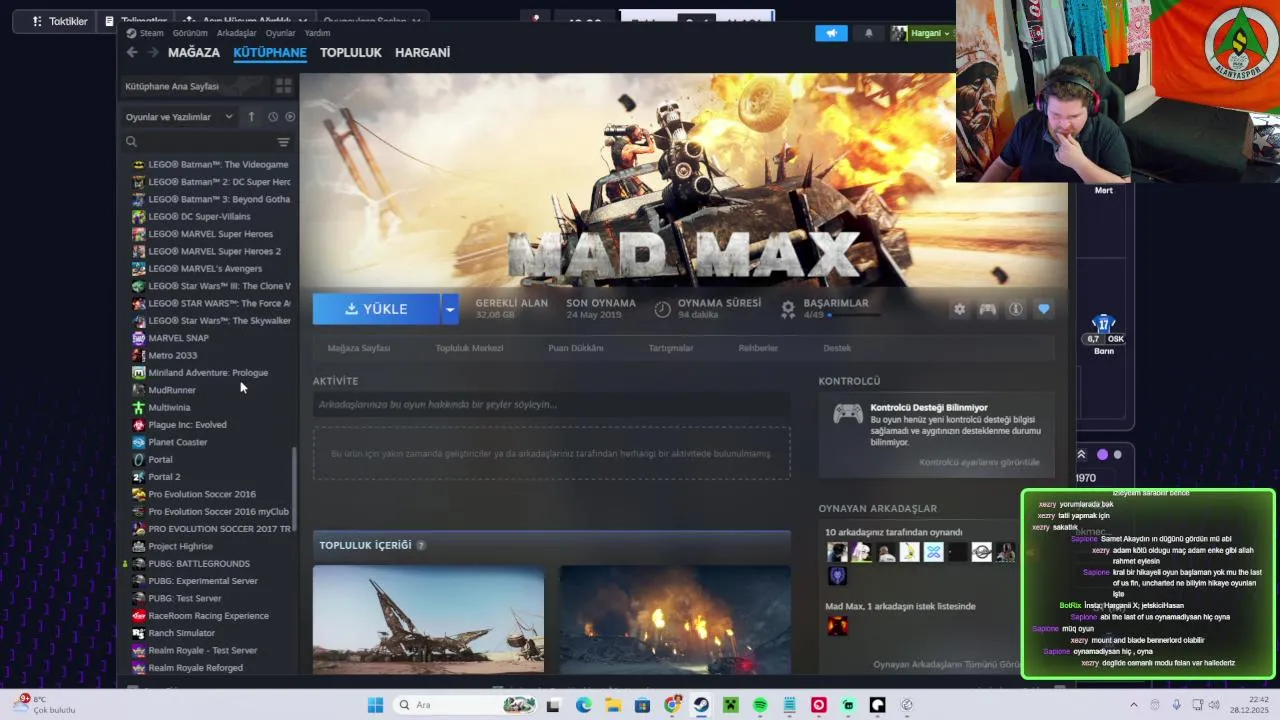The image size is (1280, 720).
Task: Click the Steam taskbar icon
Action: click(701, 705)
